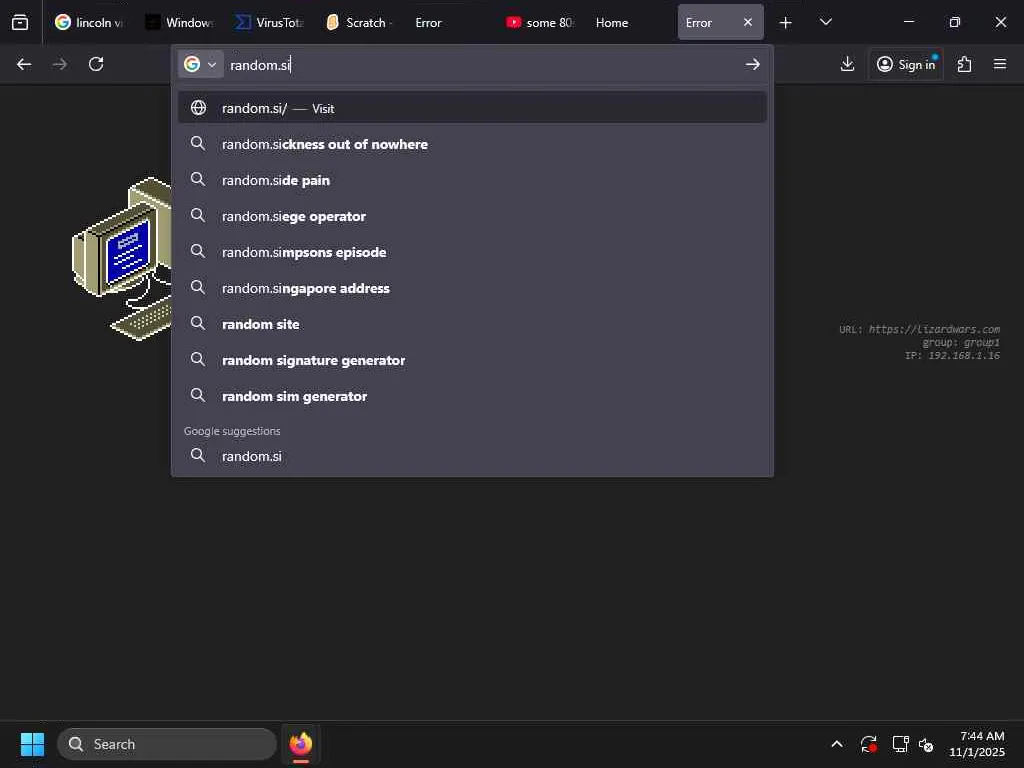Click the sync tray icon with red dot
Viewport: 1024px width, 768px height.
(x=868, y=744)
